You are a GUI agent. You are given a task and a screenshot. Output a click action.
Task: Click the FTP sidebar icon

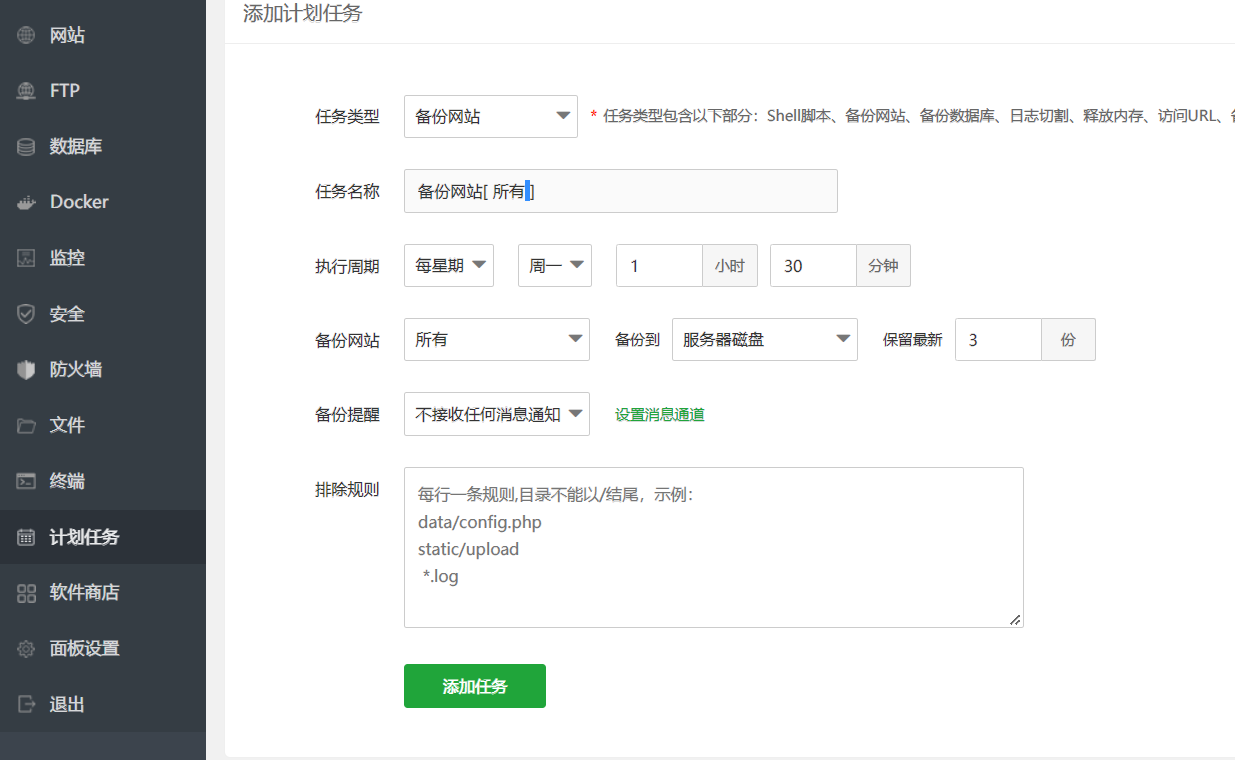point(26,91)
